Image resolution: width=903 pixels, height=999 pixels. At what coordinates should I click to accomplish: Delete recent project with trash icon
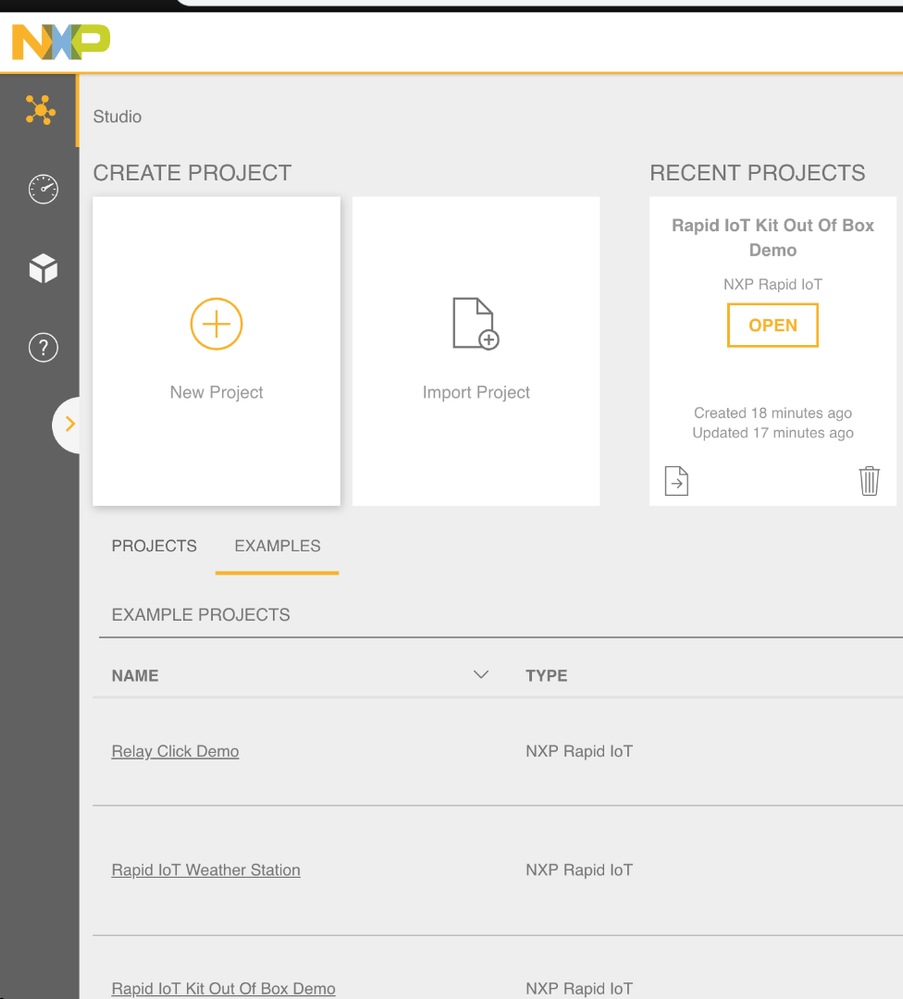(869, 481)
